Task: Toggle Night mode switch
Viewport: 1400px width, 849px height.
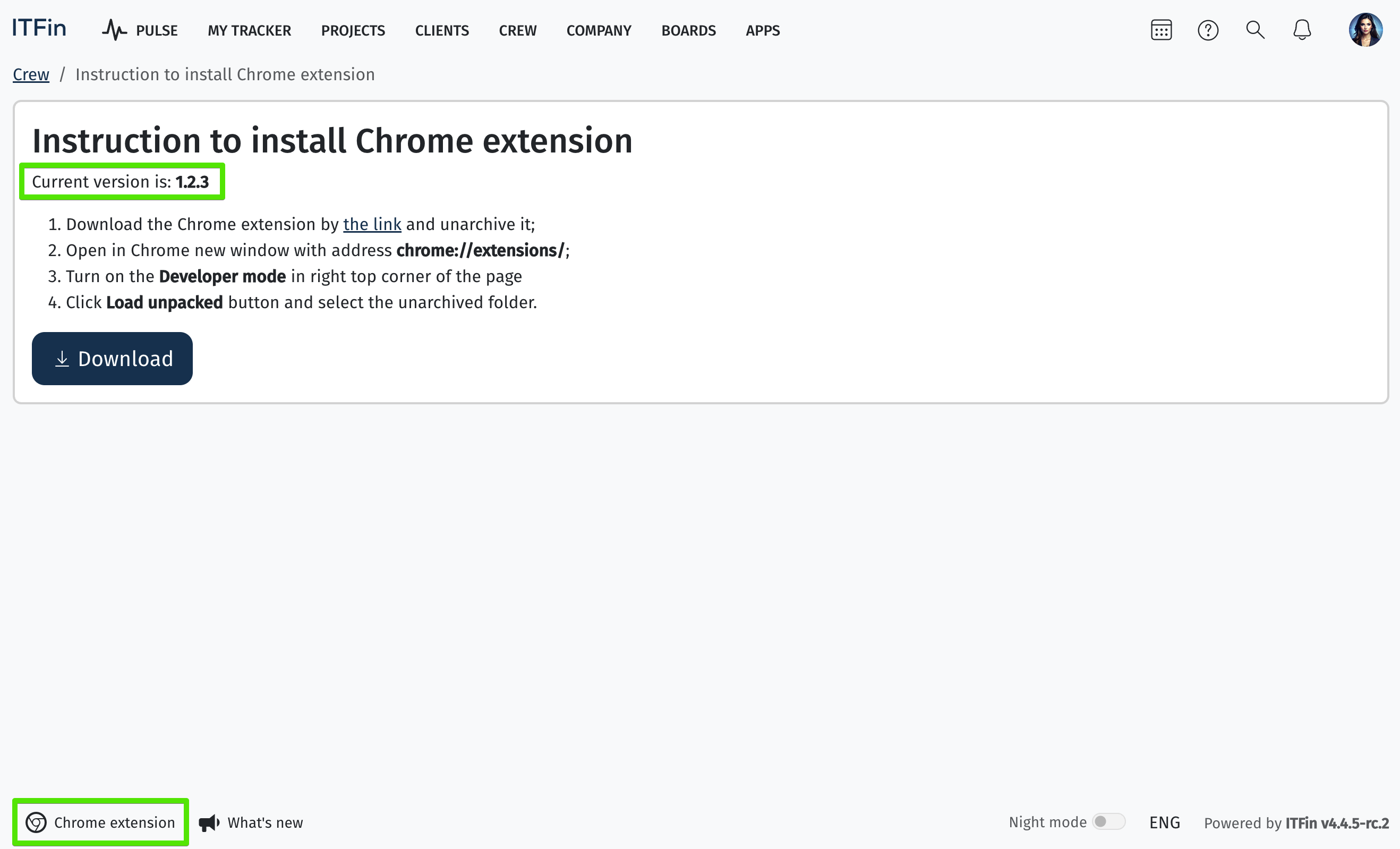Action: pos(1108,822)
